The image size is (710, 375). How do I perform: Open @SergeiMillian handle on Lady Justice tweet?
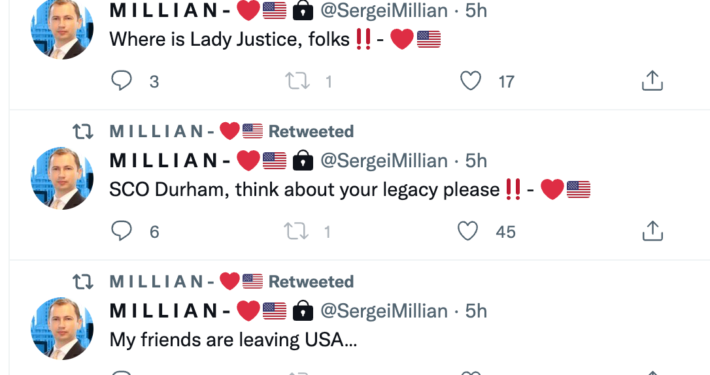click(384, 10)
